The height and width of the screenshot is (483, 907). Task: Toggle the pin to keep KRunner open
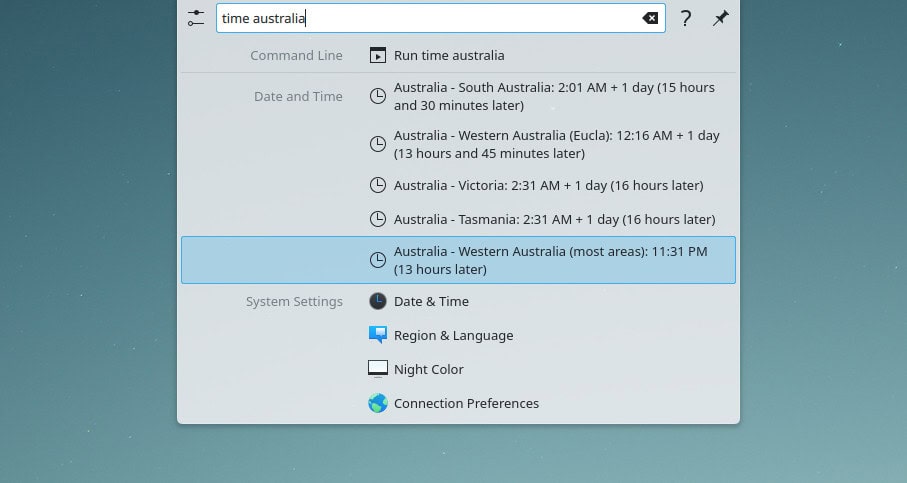pos(720,18)
